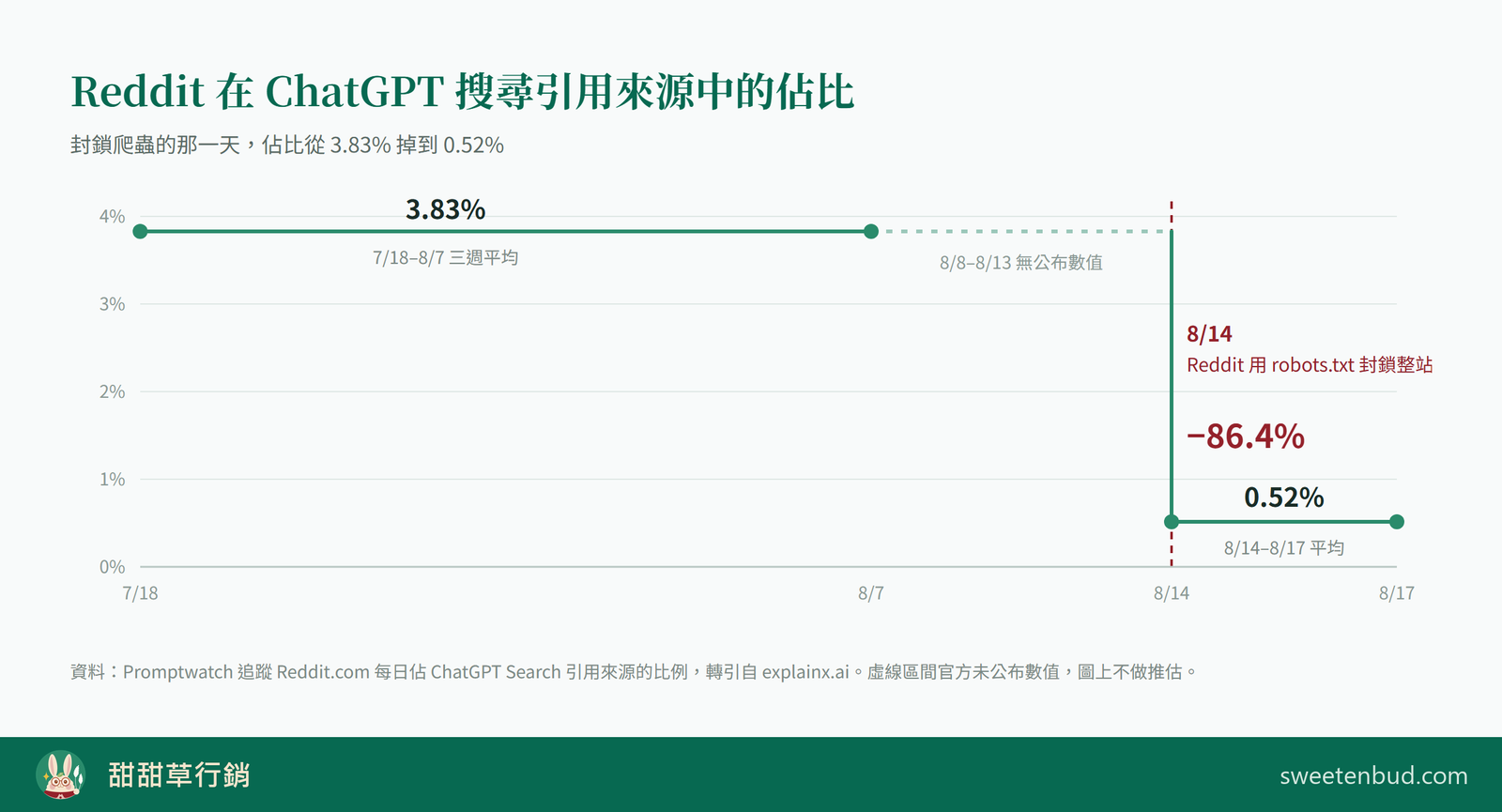Click the Reddit 用 robots.txt 封鎖整站 annotation
1502x812 pixels.
[1310, 365]
